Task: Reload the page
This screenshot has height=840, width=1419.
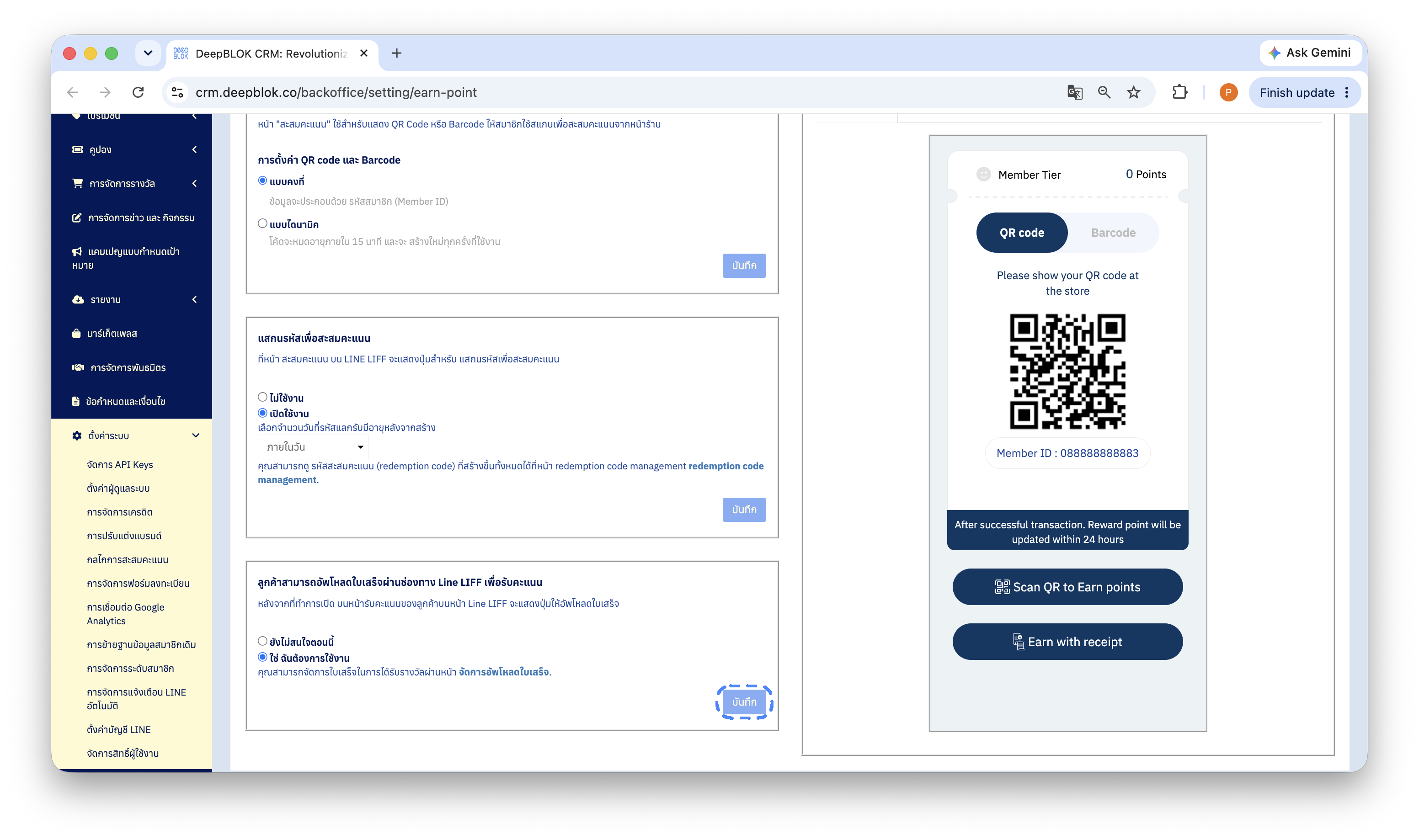Action: [138, 92]
